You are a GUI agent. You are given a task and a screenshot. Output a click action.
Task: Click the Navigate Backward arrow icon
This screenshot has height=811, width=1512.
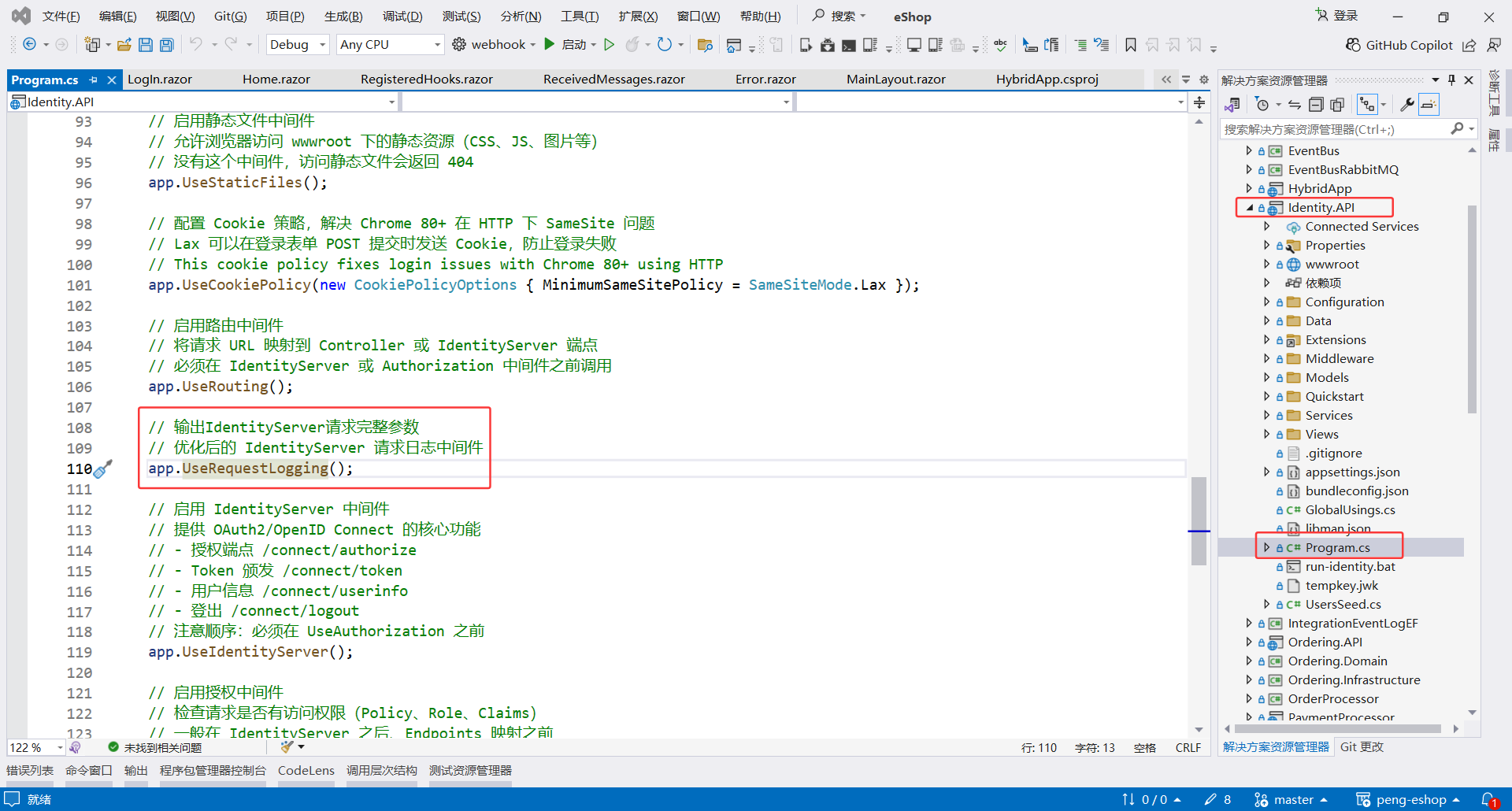[29, 45]
